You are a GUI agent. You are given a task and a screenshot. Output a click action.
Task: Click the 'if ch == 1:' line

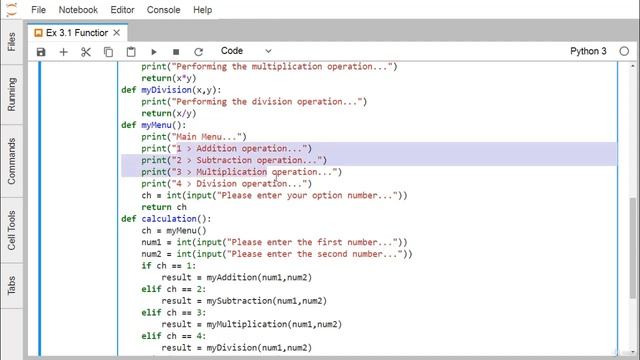(x=169, y=266)
